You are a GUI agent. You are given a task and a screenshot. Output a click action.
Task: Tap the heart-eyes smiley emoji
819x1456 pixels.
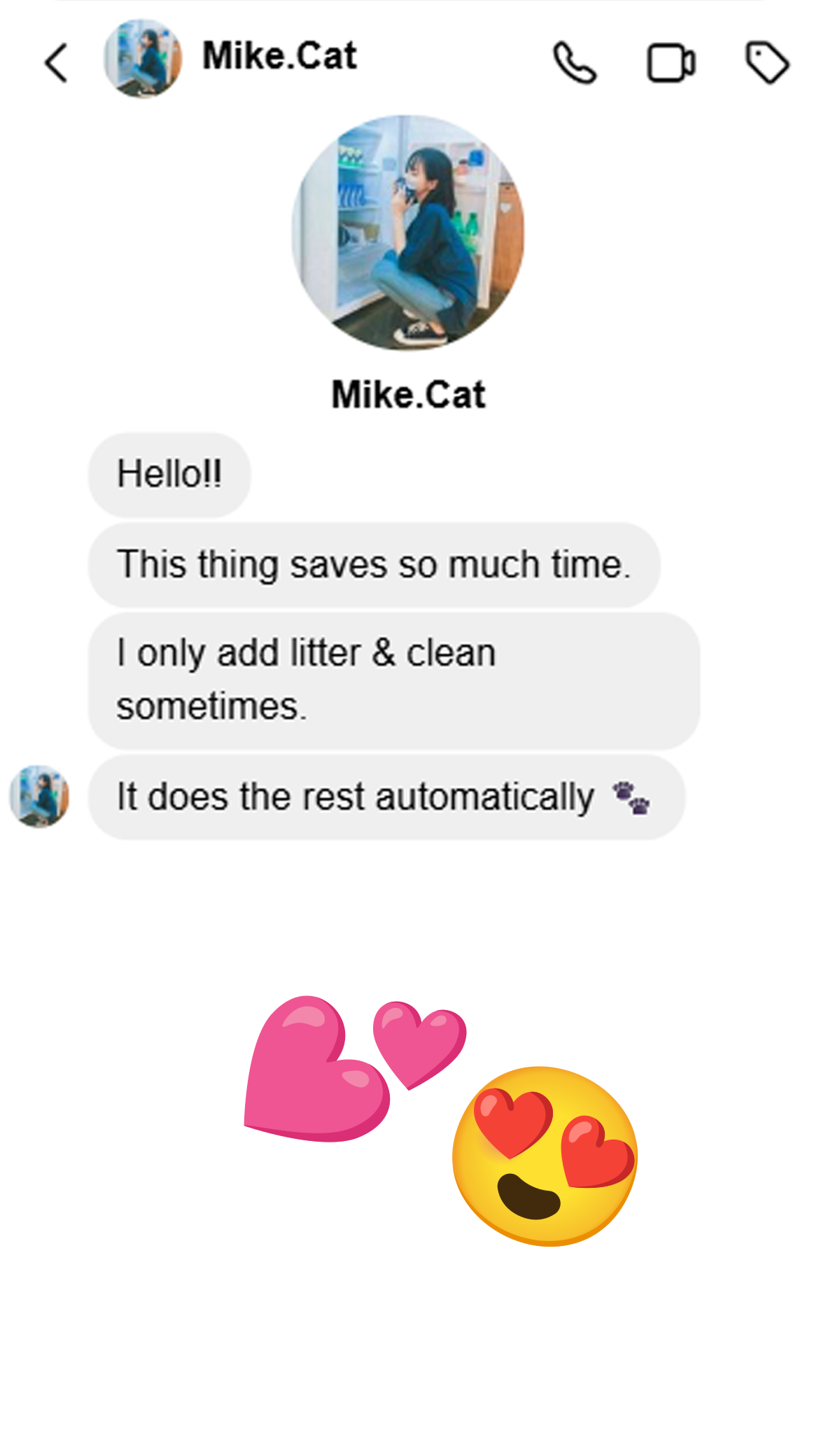pos(545,1156)
